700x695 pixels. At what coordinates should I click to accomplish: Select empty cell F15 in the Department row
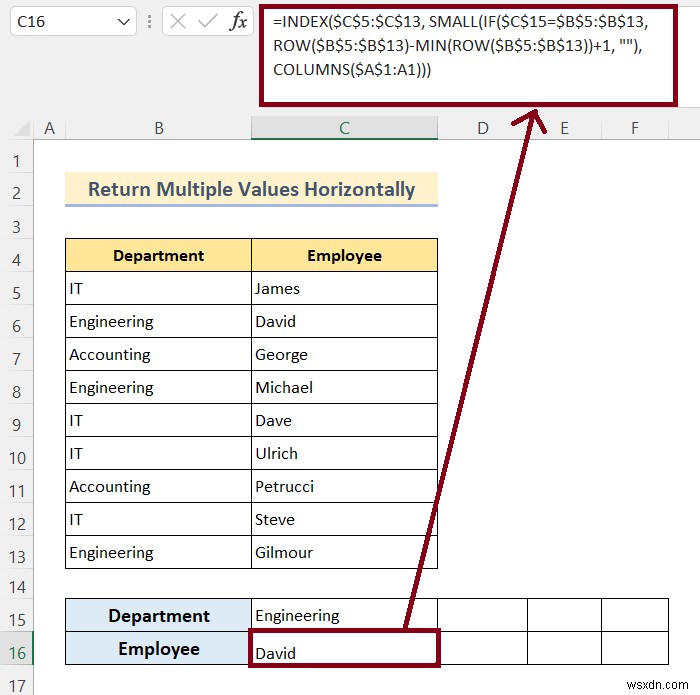(x=635, y=615)
